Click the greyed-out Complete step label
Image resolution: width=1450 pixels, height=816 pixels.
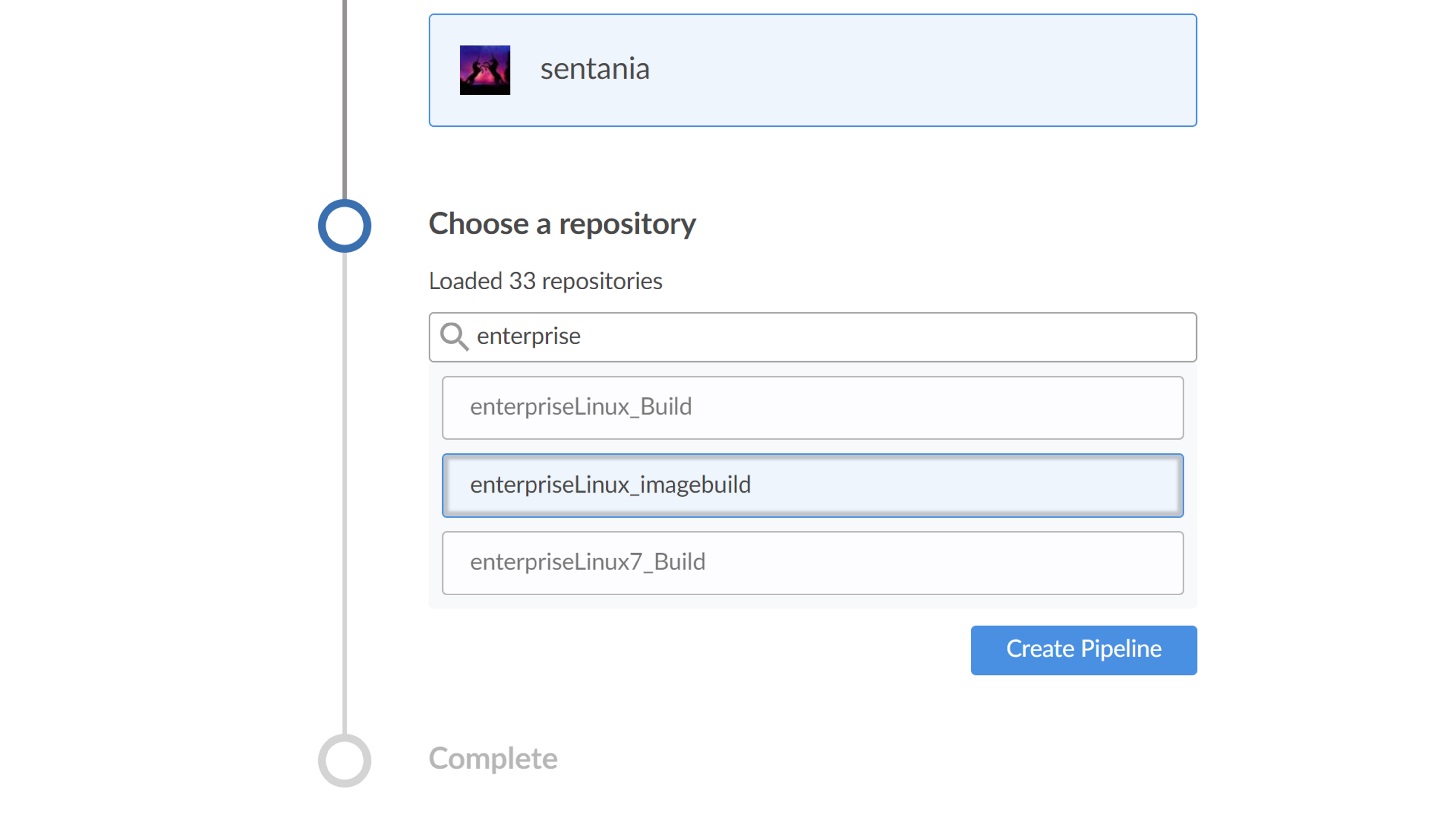click(493, 759)
